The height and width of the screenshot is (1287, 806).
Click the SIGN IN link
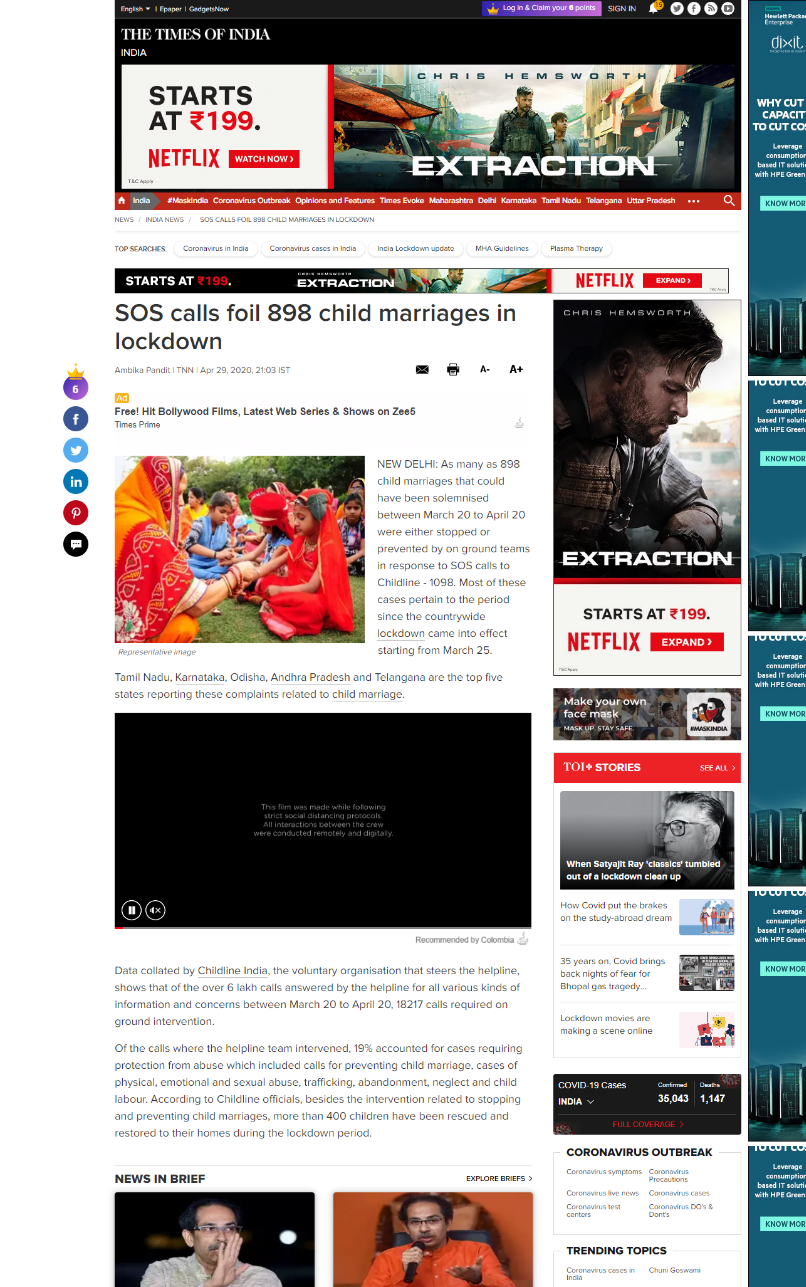(622, 8)
